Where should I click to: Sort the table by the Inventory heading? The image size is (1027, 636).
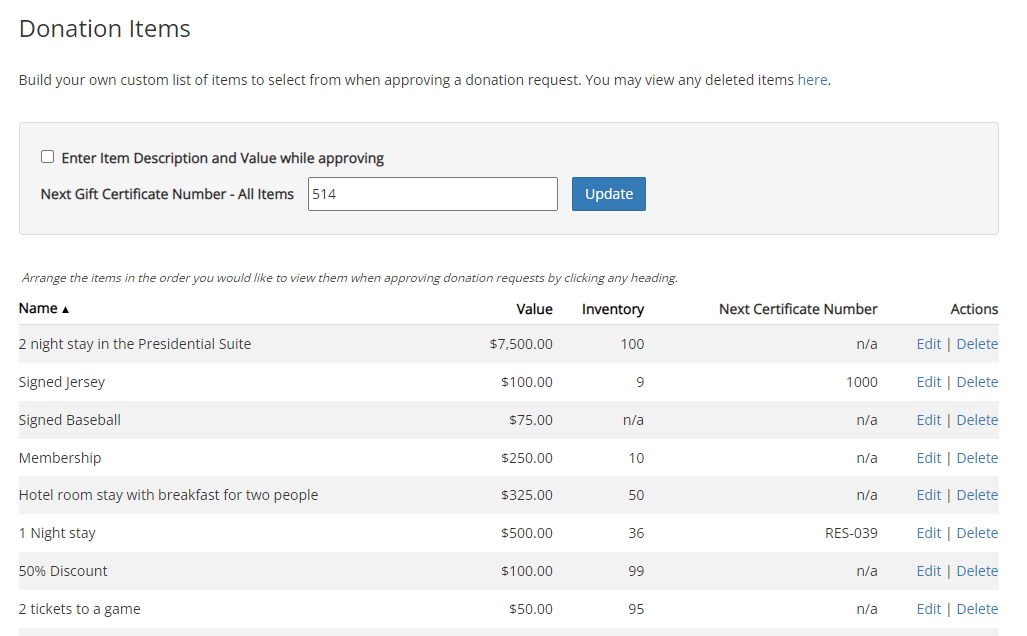click(612, 308)
